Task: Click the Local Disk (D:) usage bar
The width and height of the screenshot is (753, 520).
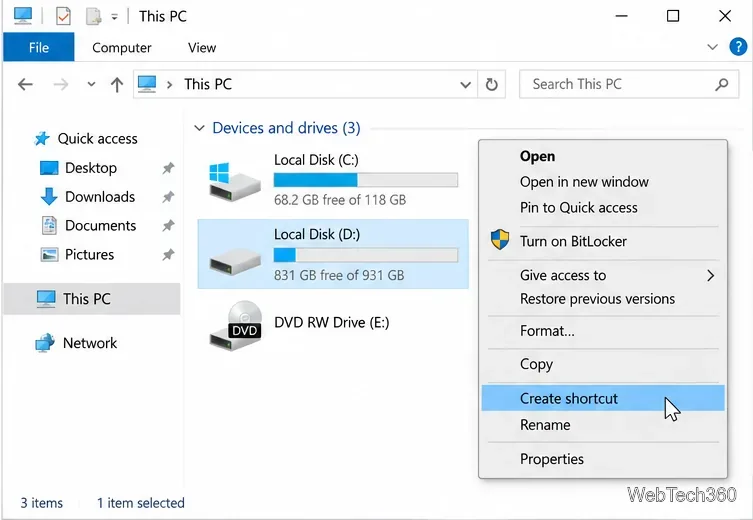Action: pos(365,255)
